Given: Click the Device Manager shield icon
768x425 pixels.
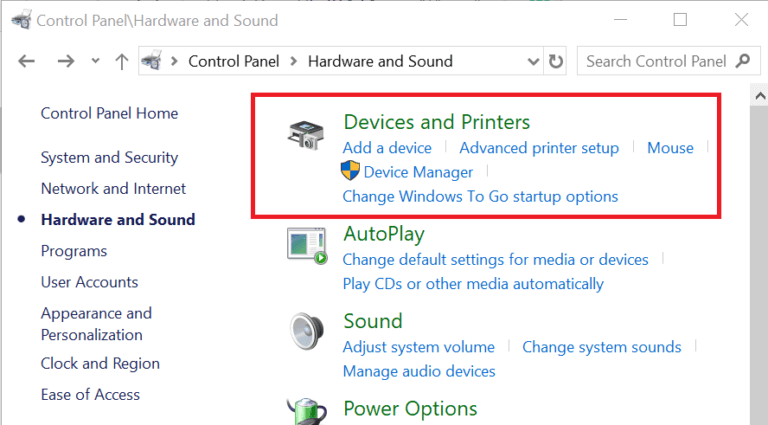Looking at the screenshot, I should (x=351, y=172).
